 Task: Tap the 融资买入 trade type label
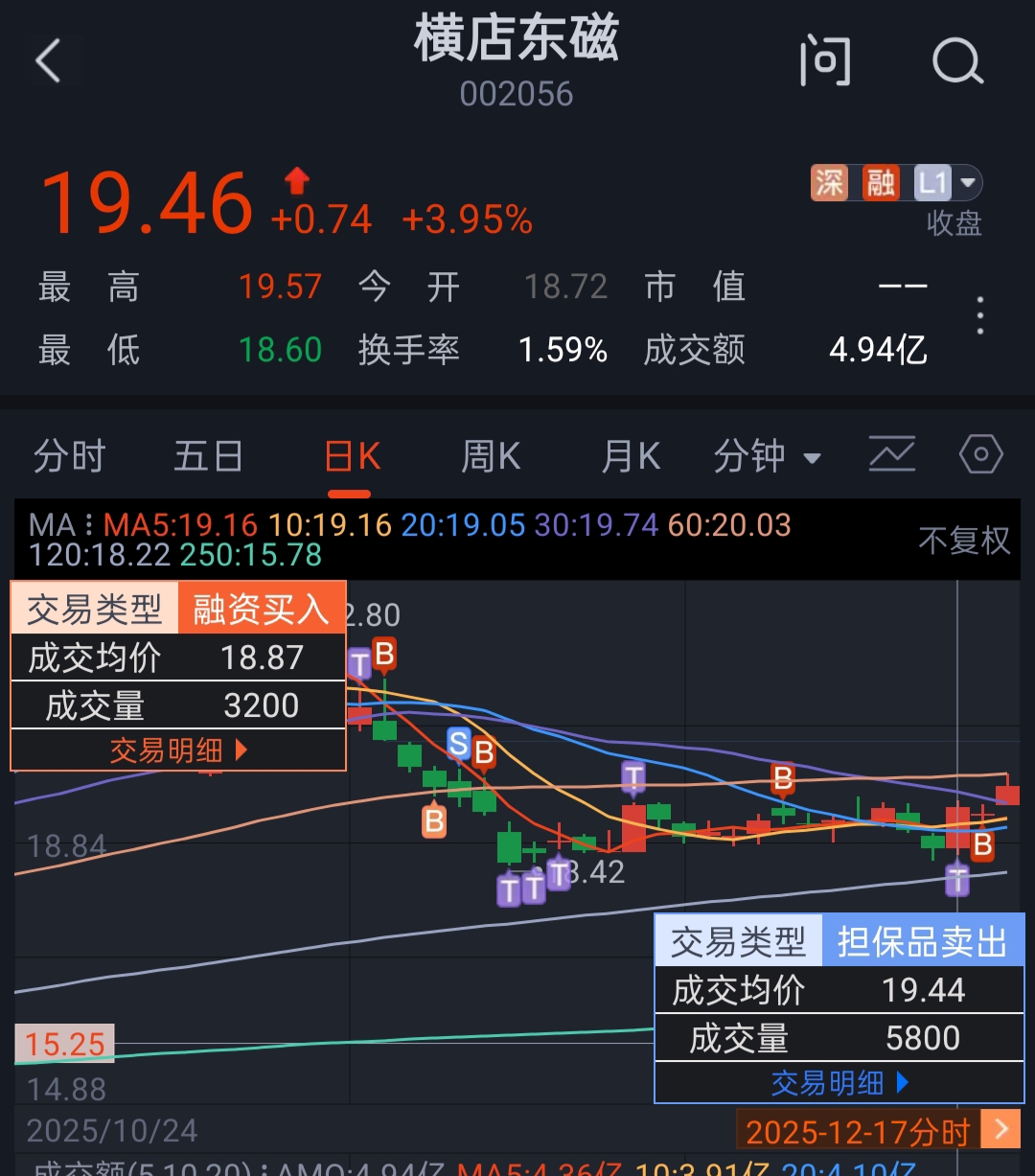(x=262, y=609)
